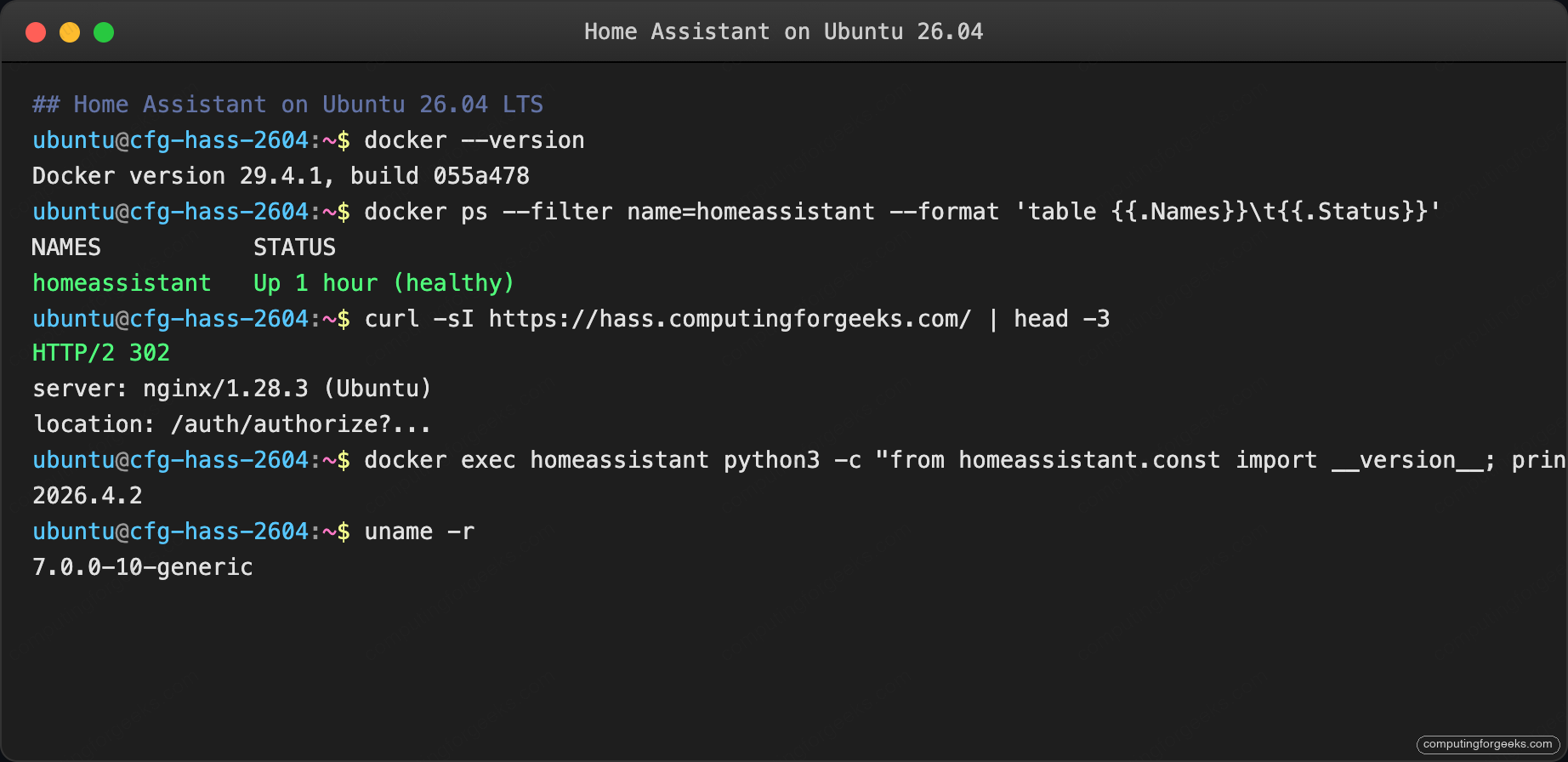
Task: Click 'location: /auth/authorize?...' line
Action: pos(232,424)
